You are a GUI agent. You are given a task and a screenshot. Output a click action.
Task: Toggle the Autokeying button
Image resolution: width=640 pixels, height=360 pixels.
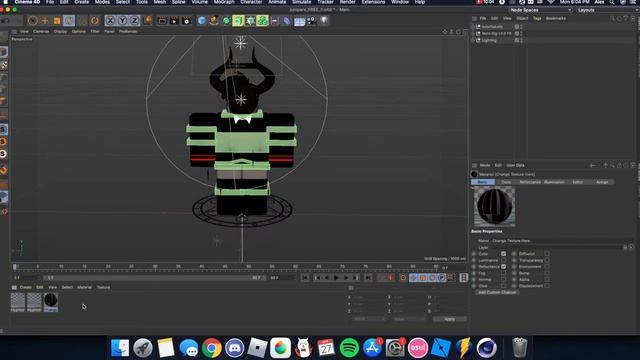[x=403, y=278]
